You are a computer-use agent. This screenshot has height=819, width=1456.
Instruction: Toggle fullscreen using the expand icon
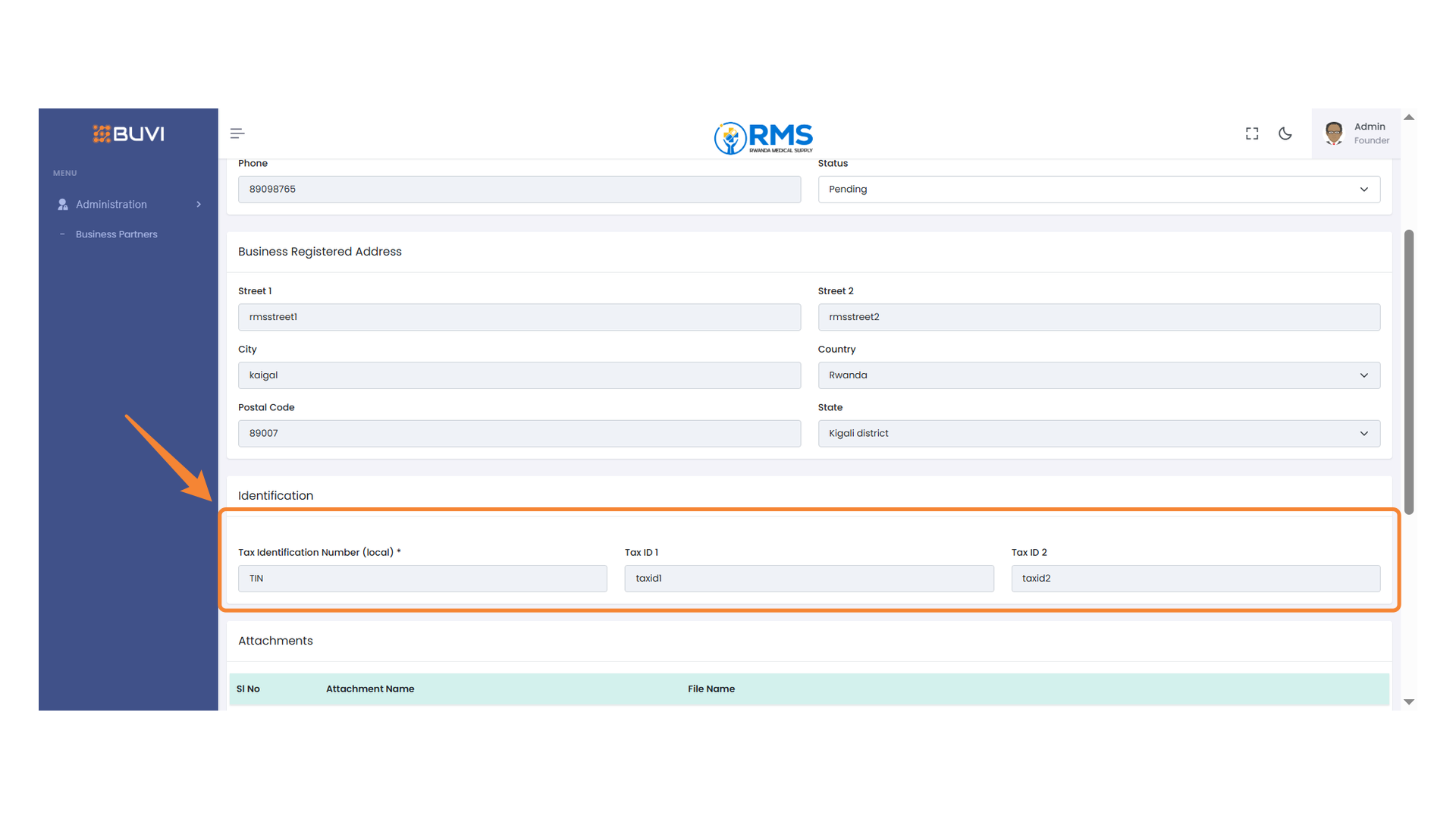click(1251, 133)
